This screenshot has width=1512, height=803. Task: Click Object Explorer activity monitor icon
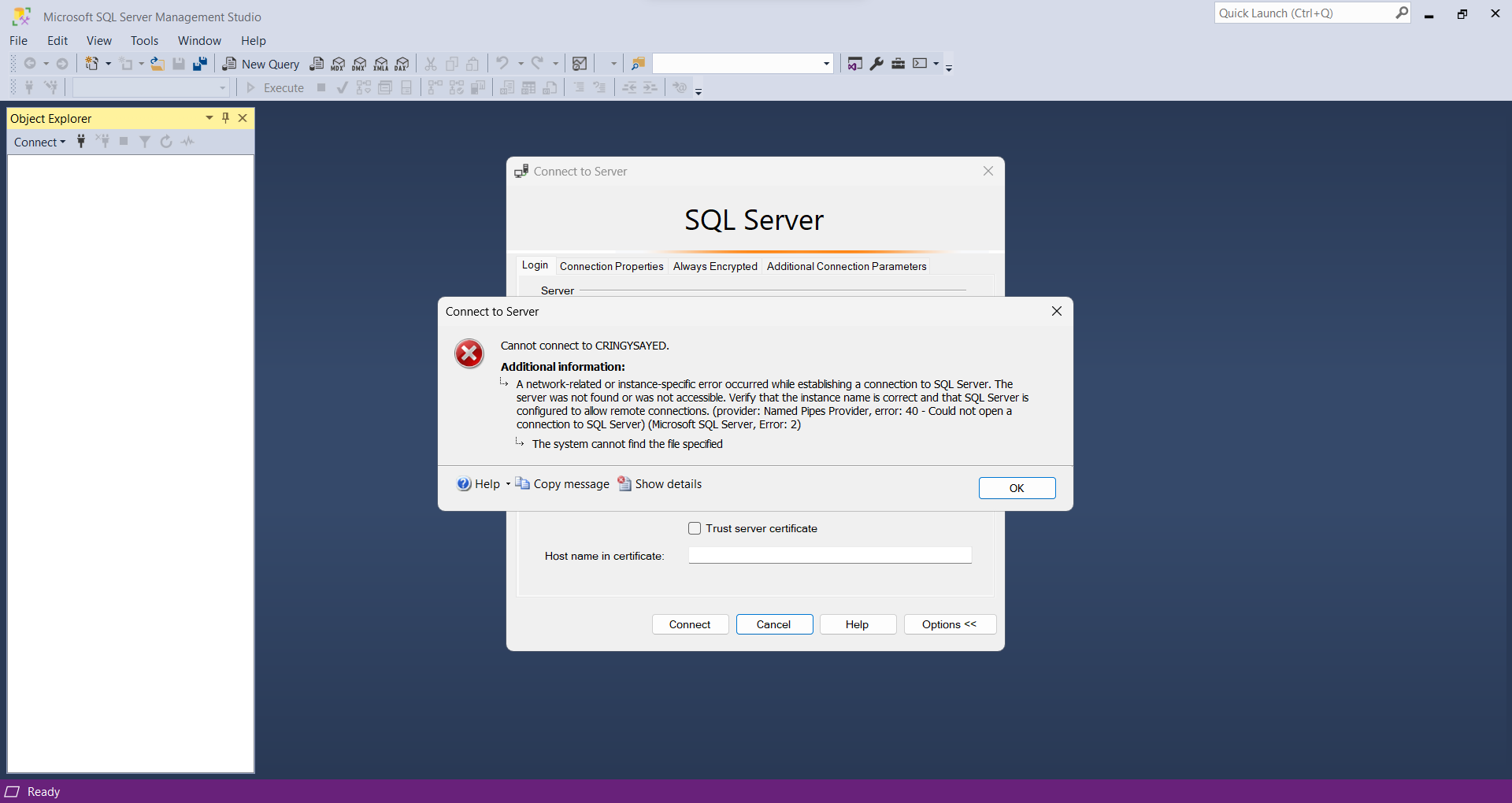[x=187, y=142]
